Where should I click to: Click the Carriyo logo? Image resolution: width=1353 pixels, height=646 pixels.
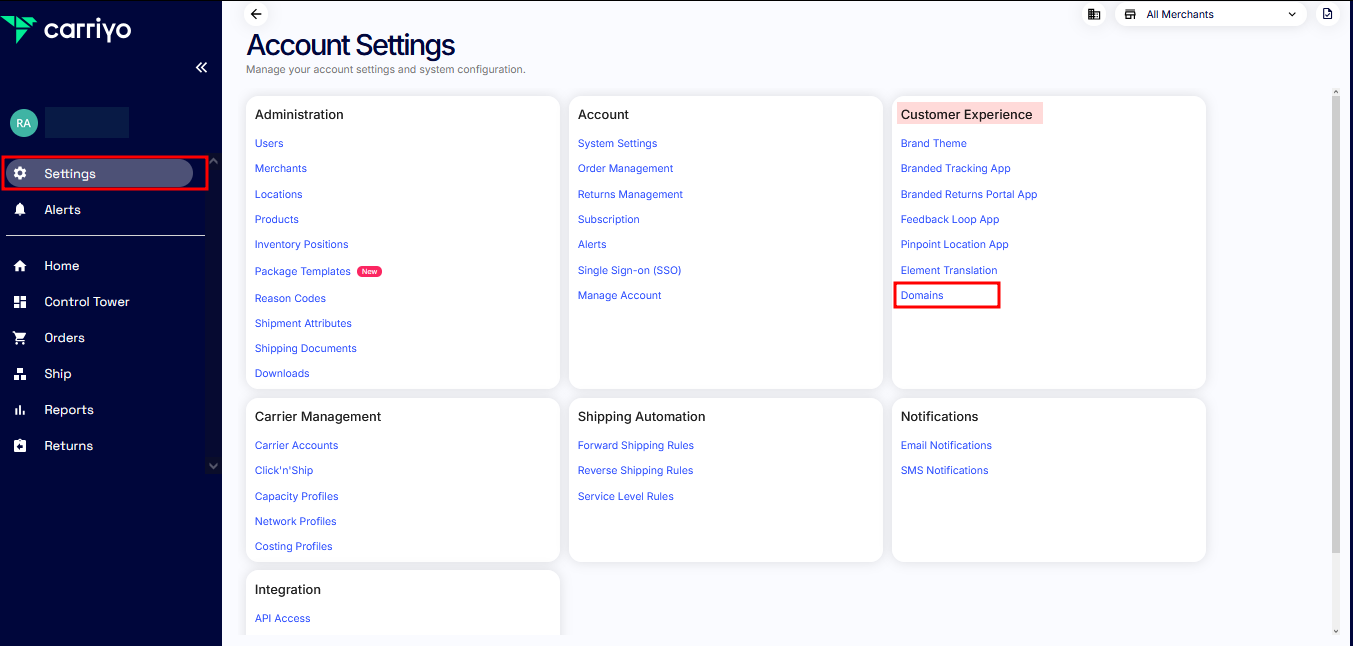(67, 29)
